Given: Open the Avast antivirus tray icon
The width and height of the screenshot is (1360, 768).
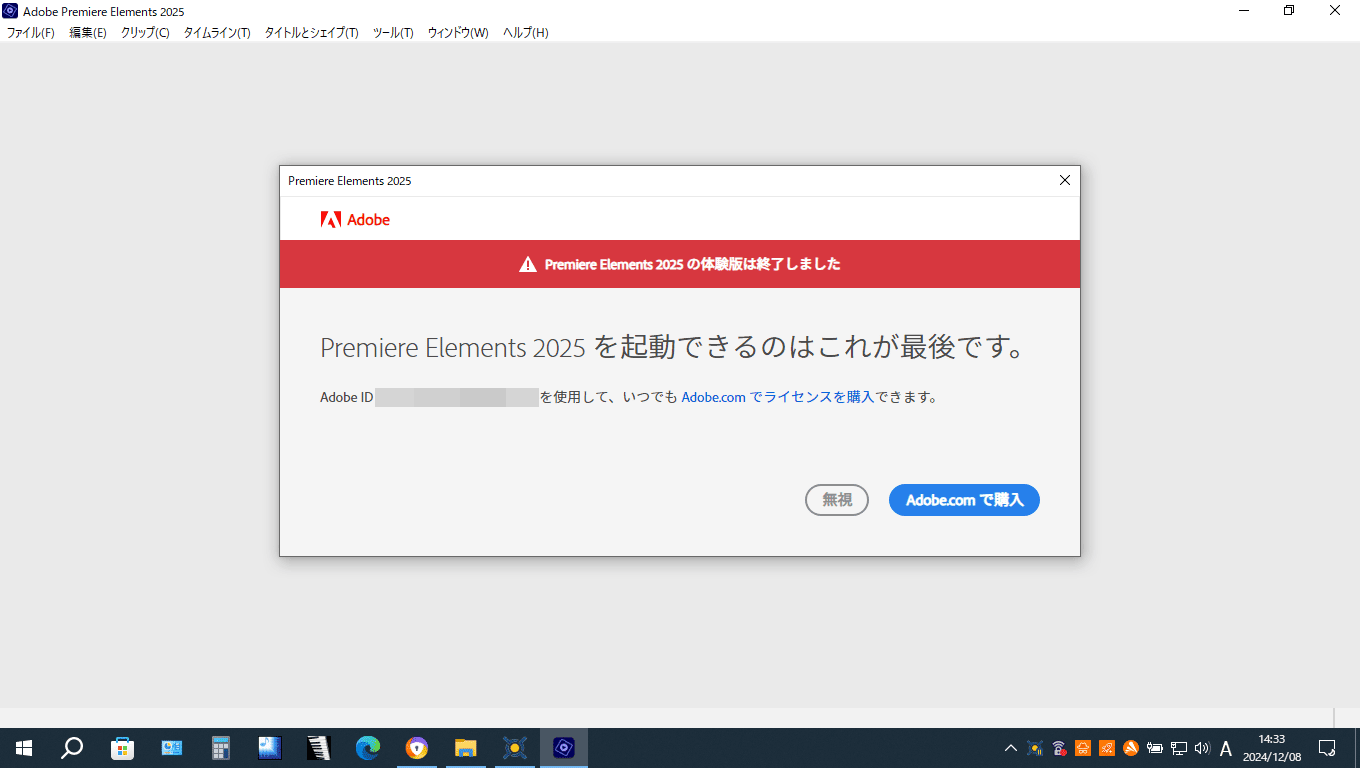Looking at the screenshot, I should pyautogui.click(x=1131, y=748).
